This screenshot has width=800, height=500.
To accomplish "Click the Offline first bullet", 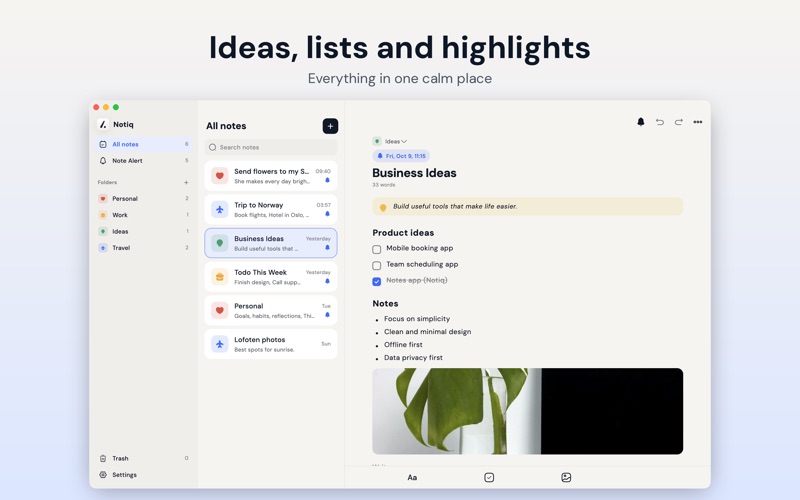I will [403, 345].
